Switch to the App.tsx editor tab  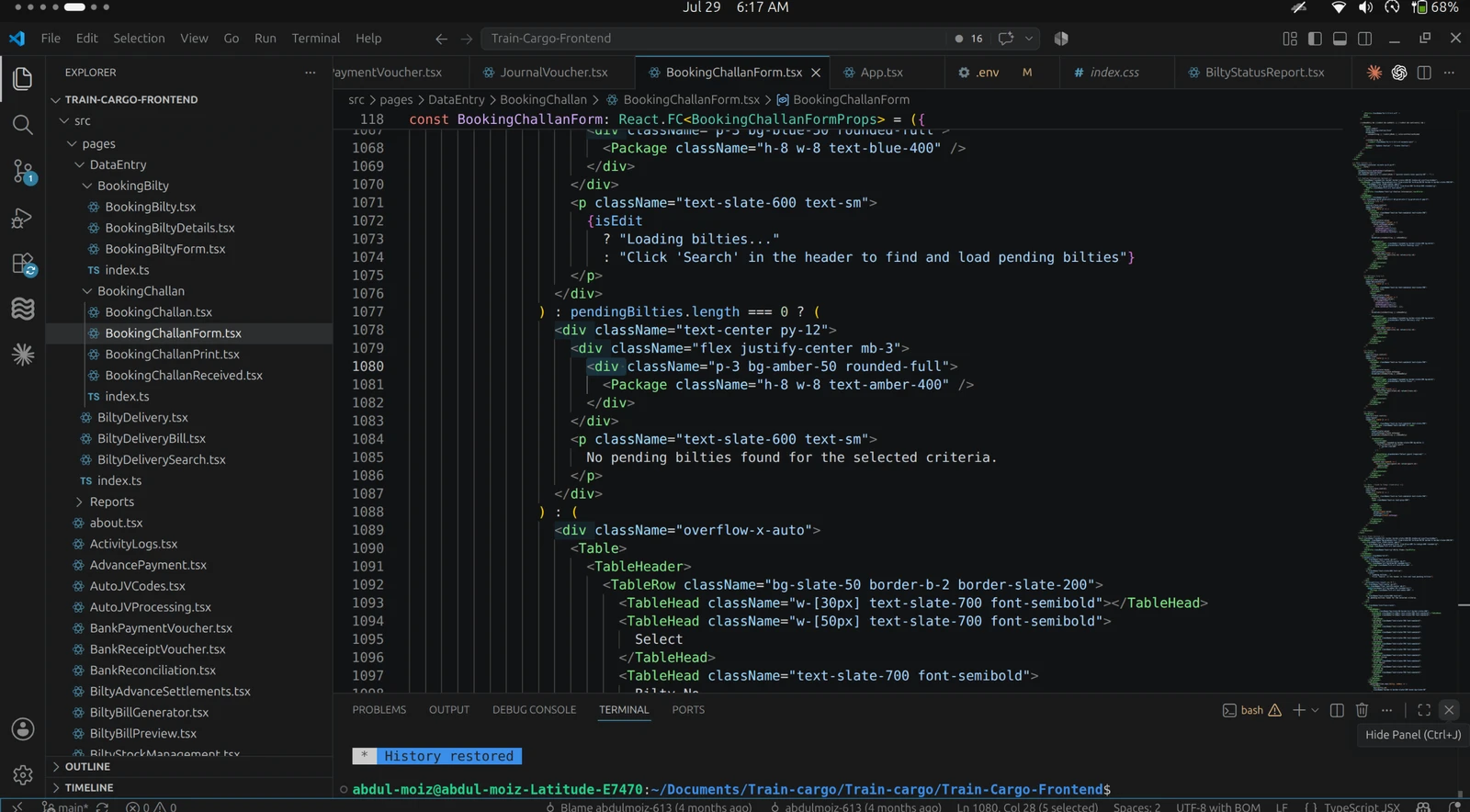pyautogui.click(x=881, y=73)
